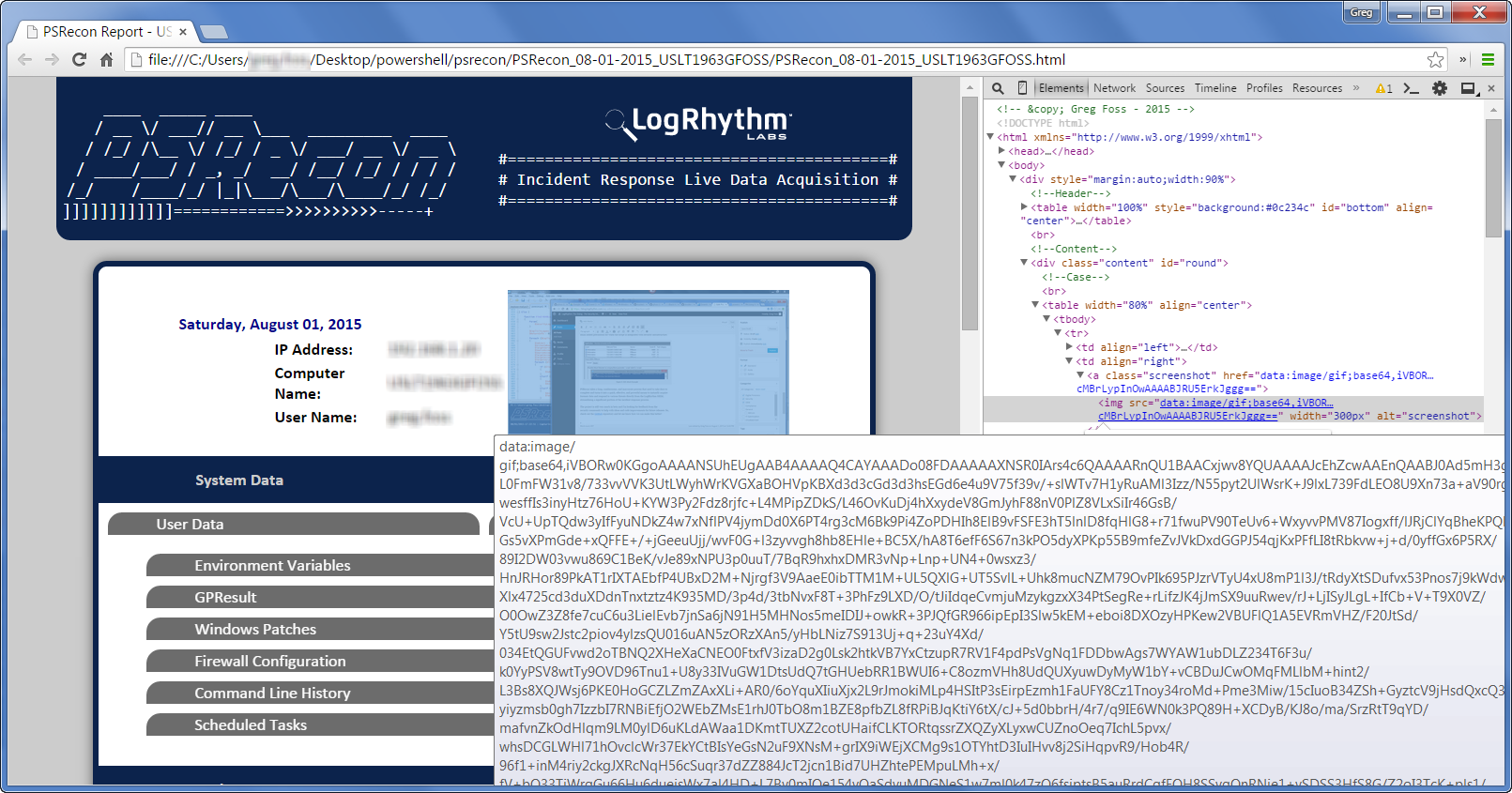Click the Windows Patches report button
Screen dimensions: 1512x793
coord(255,630)
